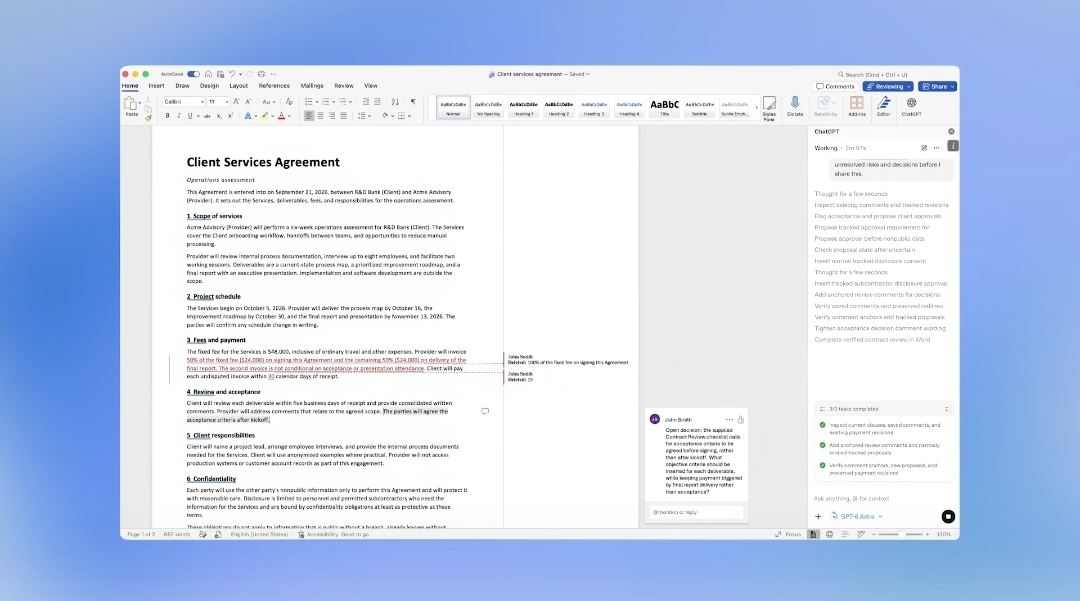
Task: Adjust the zoom slider in status bar
Action: click(x=902, y=534)
